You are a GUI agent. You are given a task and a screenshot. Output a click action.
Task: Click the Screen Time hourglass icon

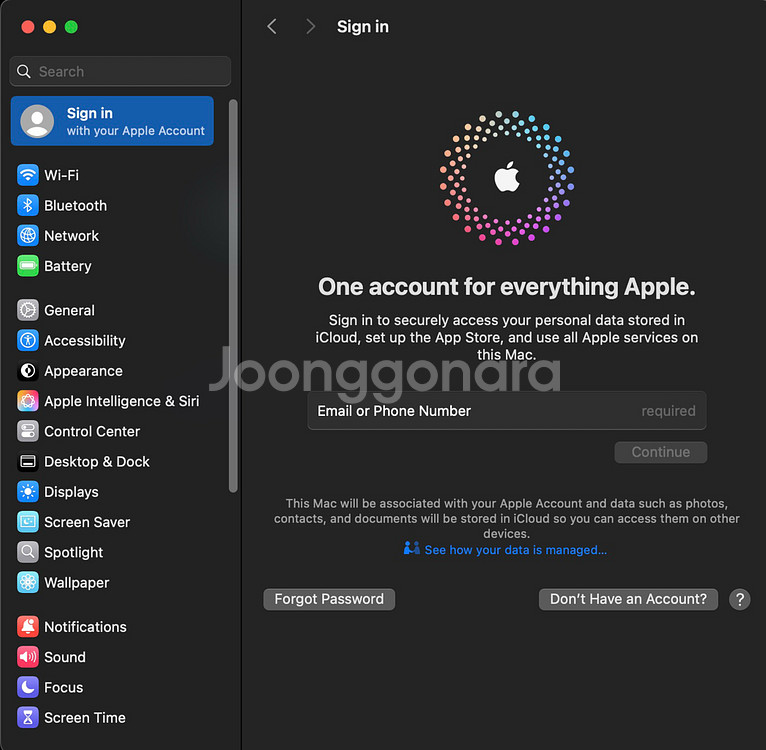pos(28,718)
